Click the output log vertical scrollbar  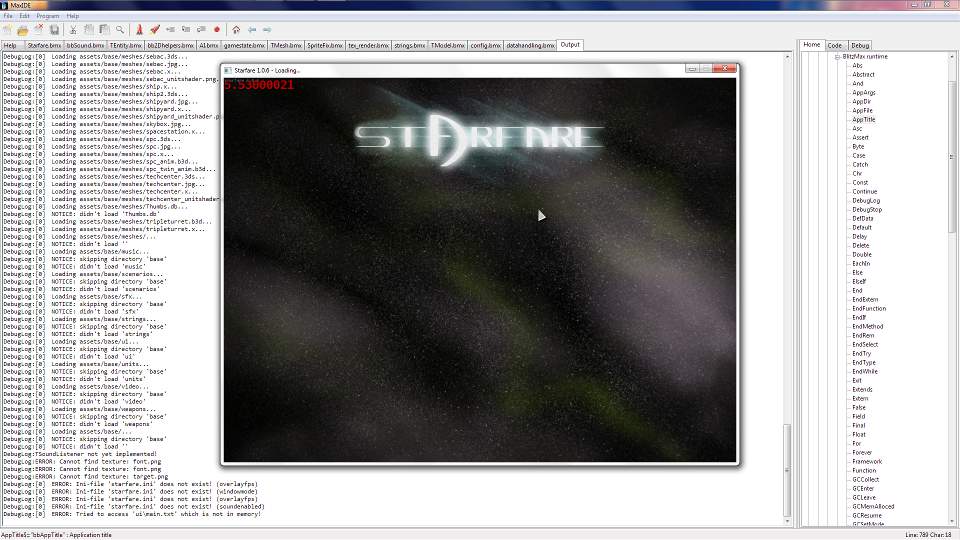pyautogui.click(x=786, y=300)
